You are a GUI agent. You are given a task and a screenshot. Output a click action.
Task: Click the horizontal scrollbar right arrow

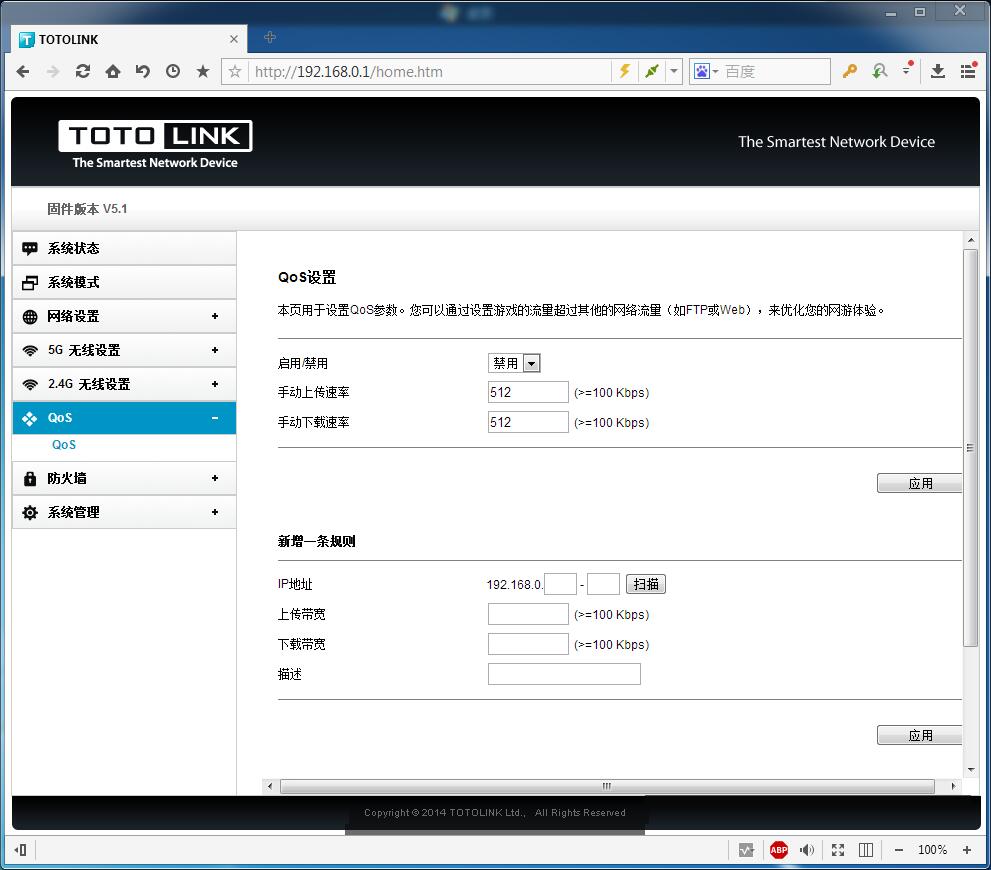[953, 787]
